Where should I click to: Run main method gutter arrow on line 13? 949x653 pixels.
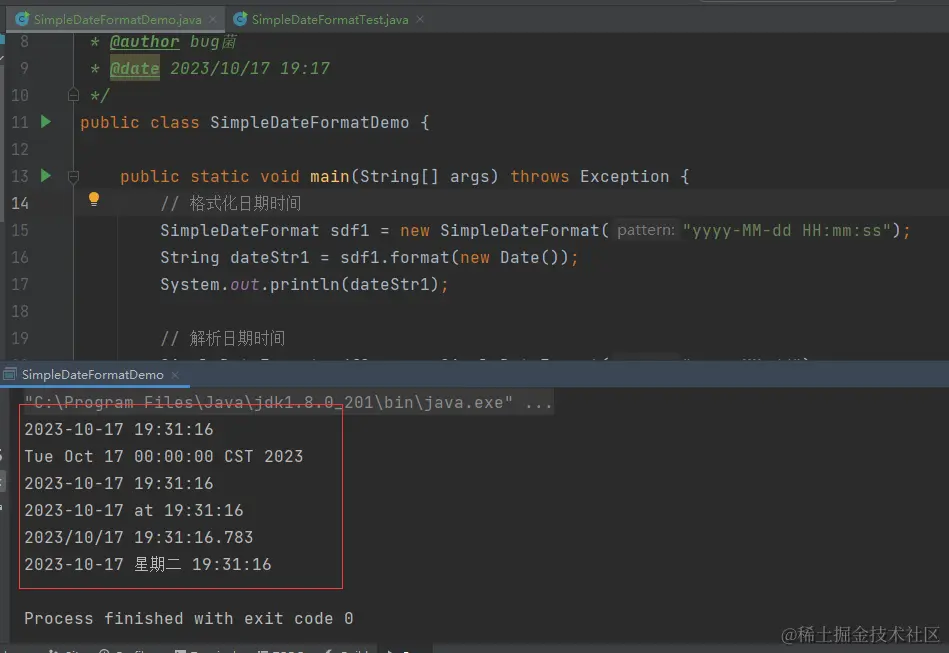click(46, 176)
